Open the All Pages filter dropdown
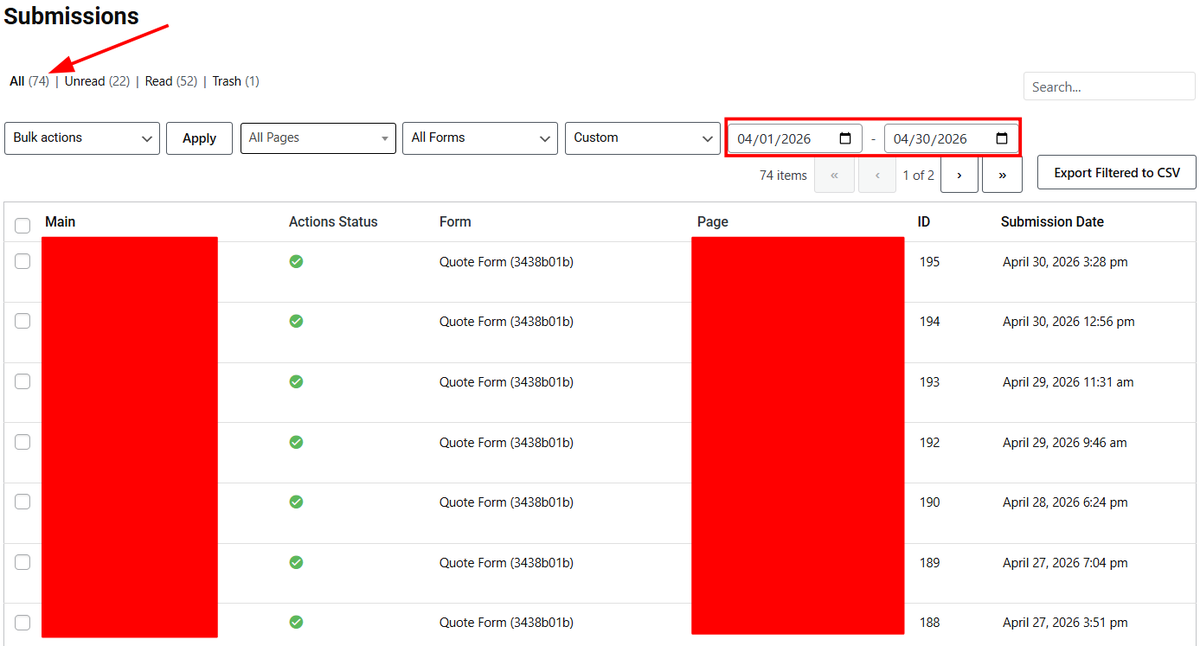Viewport: 1200px width, 646px height. (318, 138)
